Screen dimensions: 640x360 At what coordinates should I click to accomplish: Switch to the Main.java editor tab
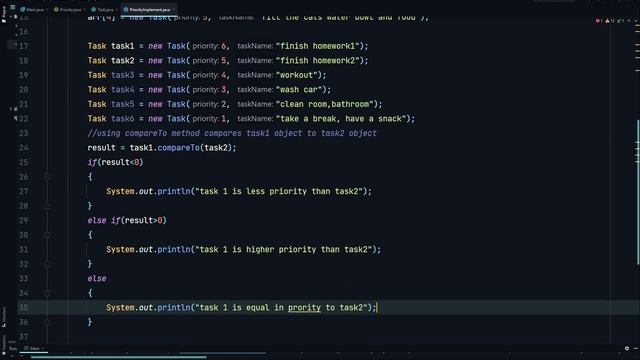click(33, 9)
